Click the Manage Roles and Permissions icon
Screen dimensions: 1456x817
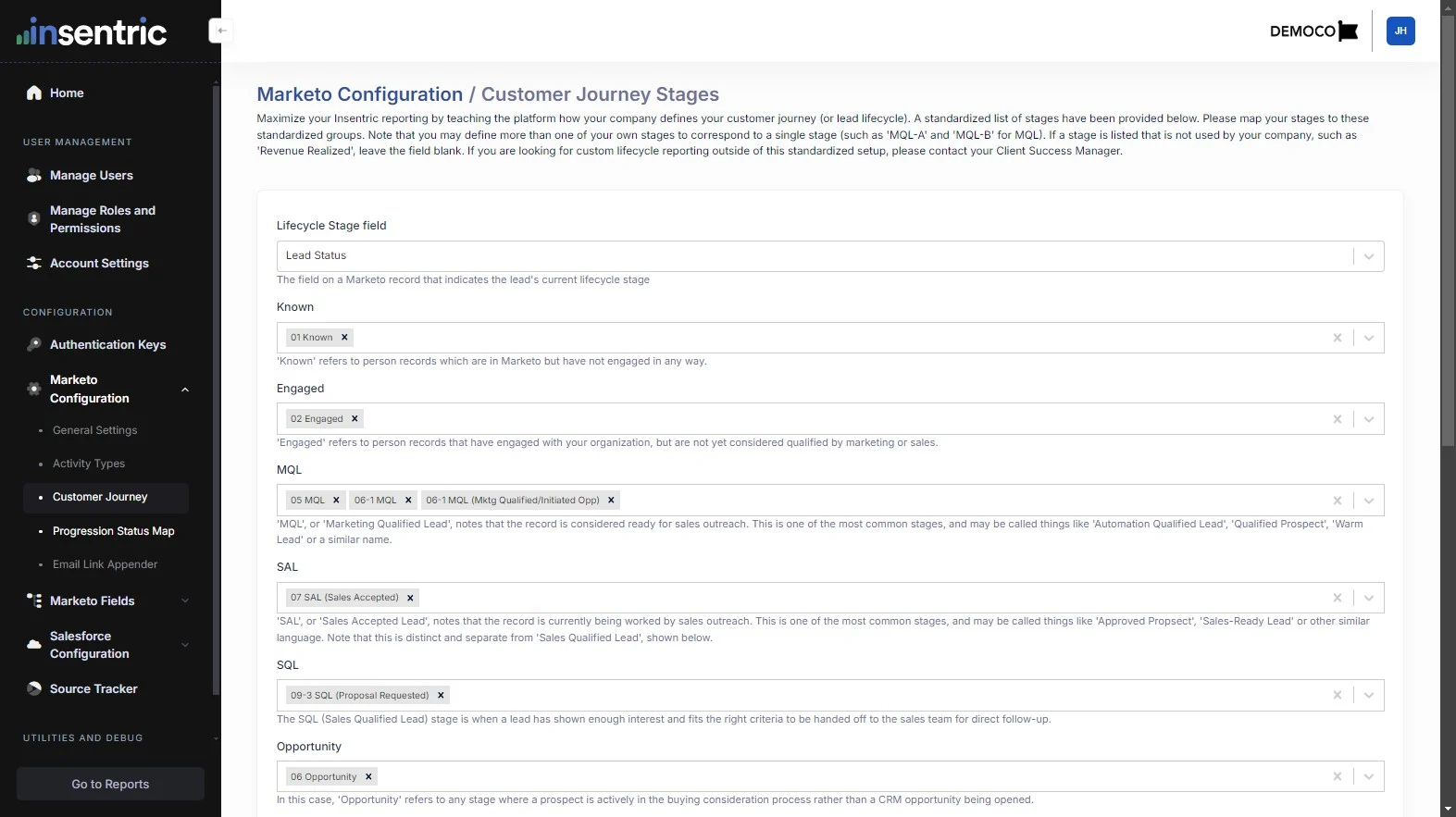(34, 219)
